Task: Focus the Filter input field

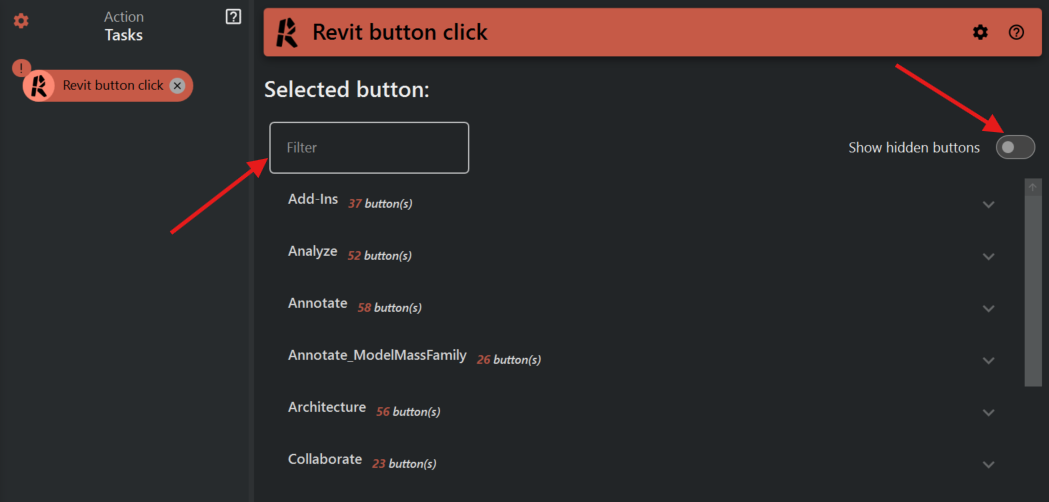Action: [369, 148]
